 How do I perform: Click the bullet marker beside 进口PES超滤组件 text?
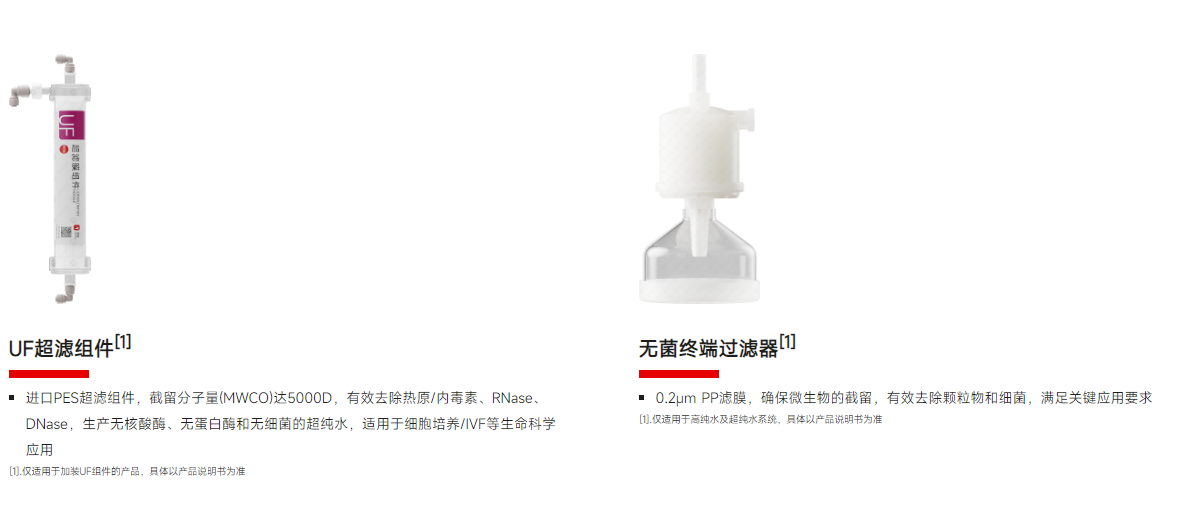click(x=12, y=398)
